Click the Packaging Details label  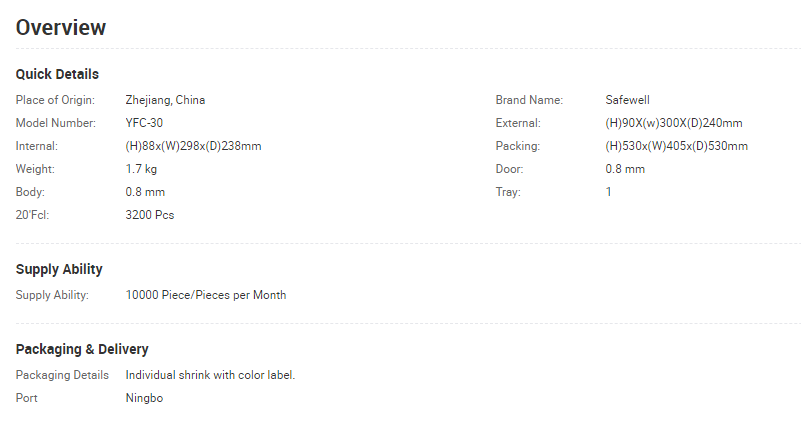coord(62,375)
